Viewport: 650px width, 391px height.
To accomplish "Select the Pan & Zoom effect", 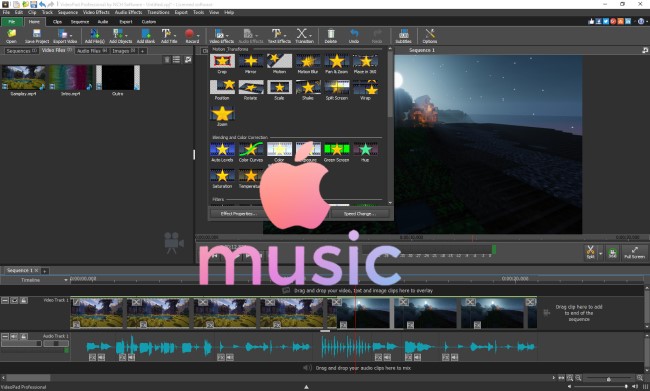I will pos(336,63).
